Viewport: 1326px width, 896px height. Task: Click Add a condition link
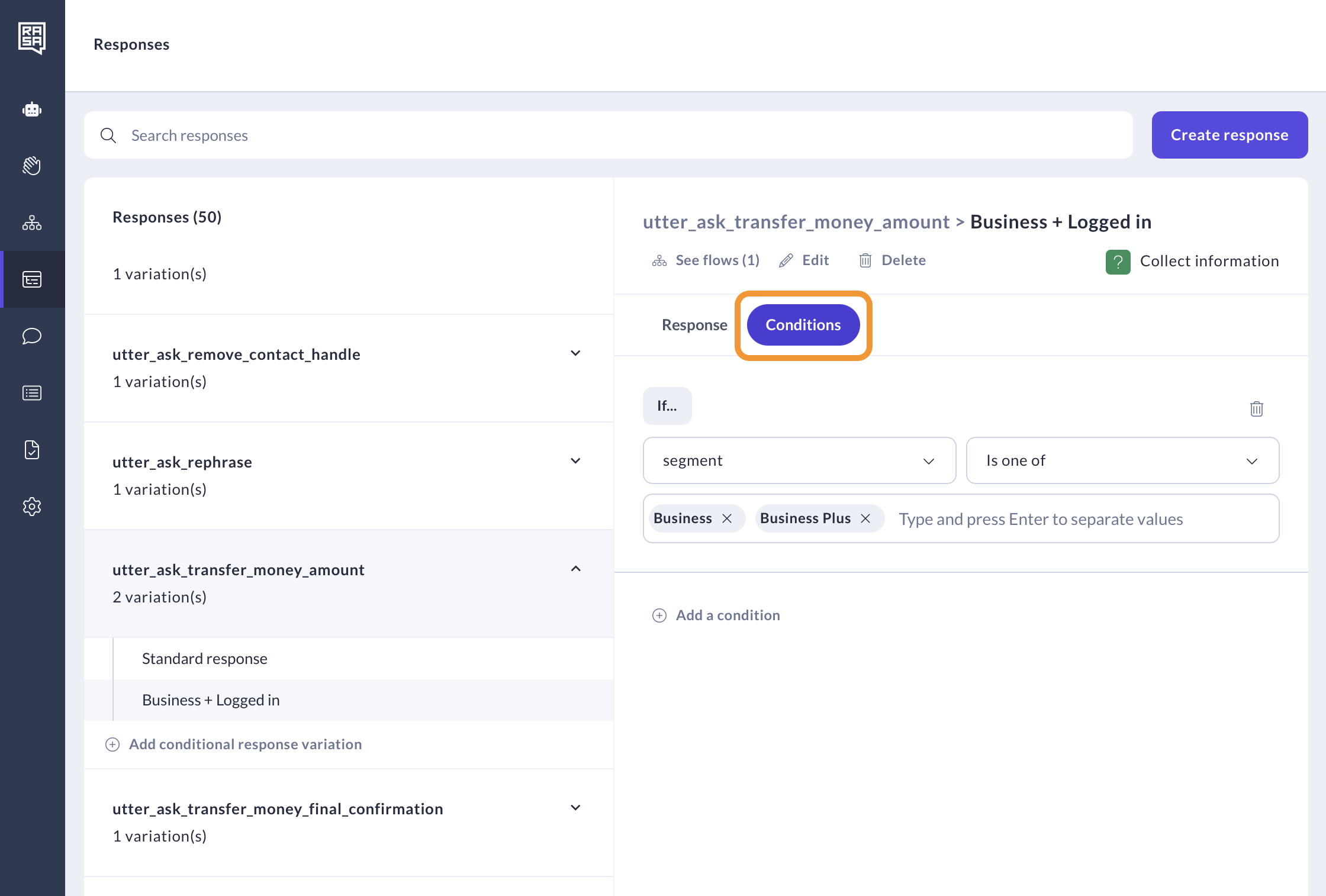click(x=728, y=615)
